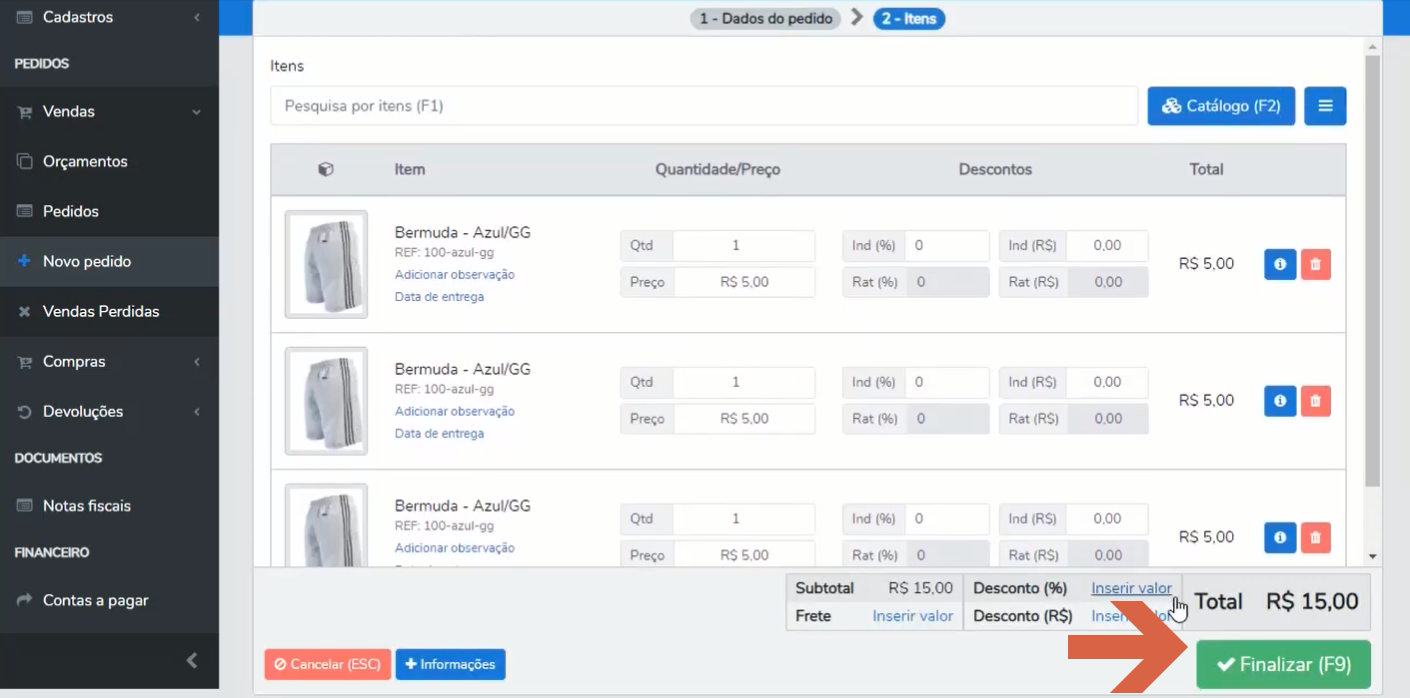Remove the third Bermuda item using trash icon
The width and height of the screenshot is (1410, 698).
[1315, 538]
